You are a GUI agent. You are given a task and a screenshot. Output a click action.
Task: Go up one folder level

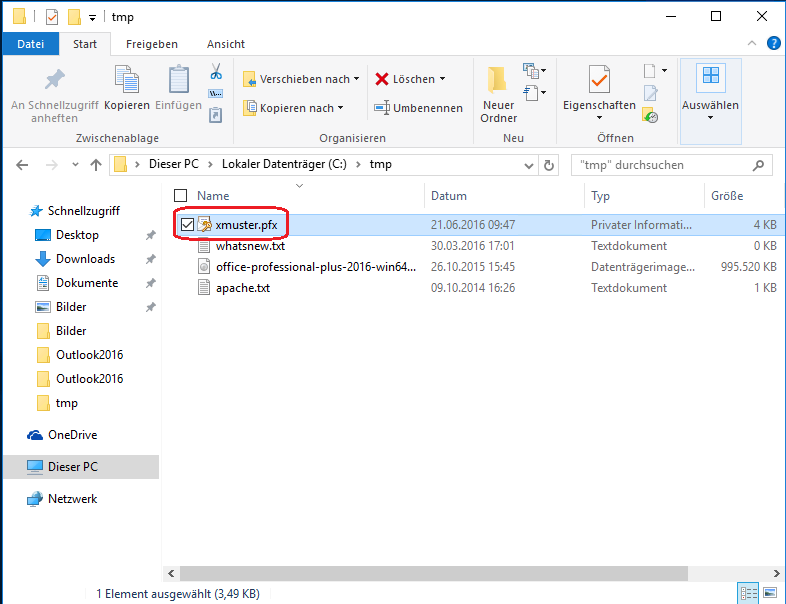point(96,164)
